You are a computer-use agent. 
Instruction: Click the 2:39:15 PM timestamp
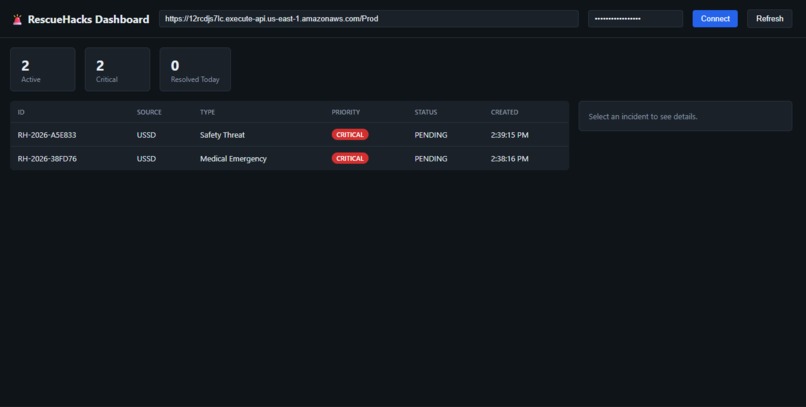pos(509,135)
